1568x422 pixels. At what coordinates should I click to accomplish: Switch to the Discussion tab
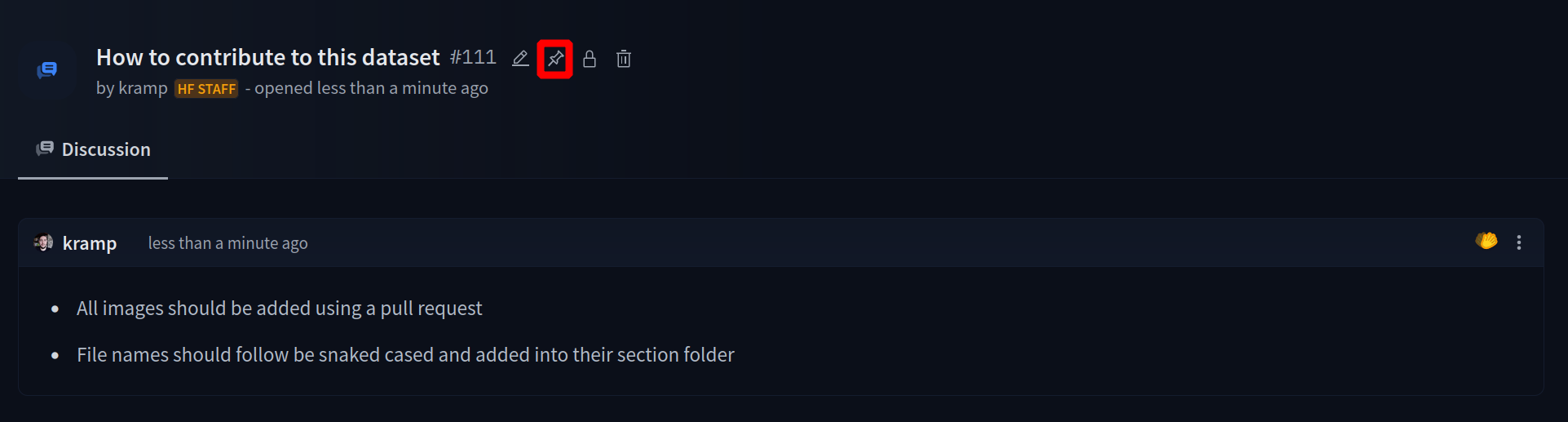pos(93,149)
